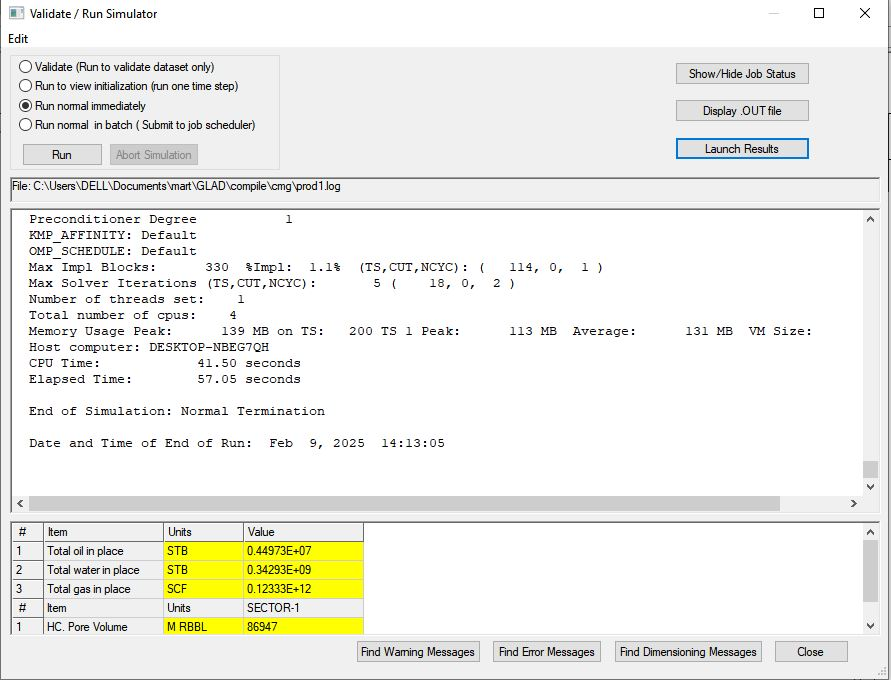Click the log horizontal scrollbar thumb

pyautogui.click(x=404, y=503)
